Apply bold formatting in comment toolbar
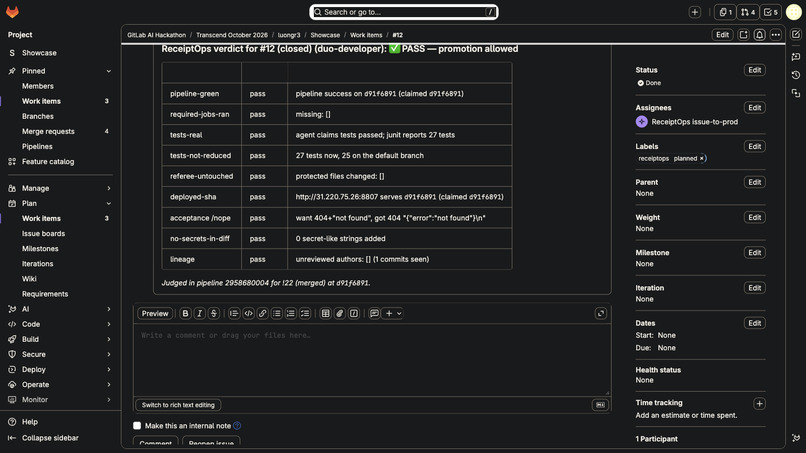The image size is (806, 453). coord(185,313)
